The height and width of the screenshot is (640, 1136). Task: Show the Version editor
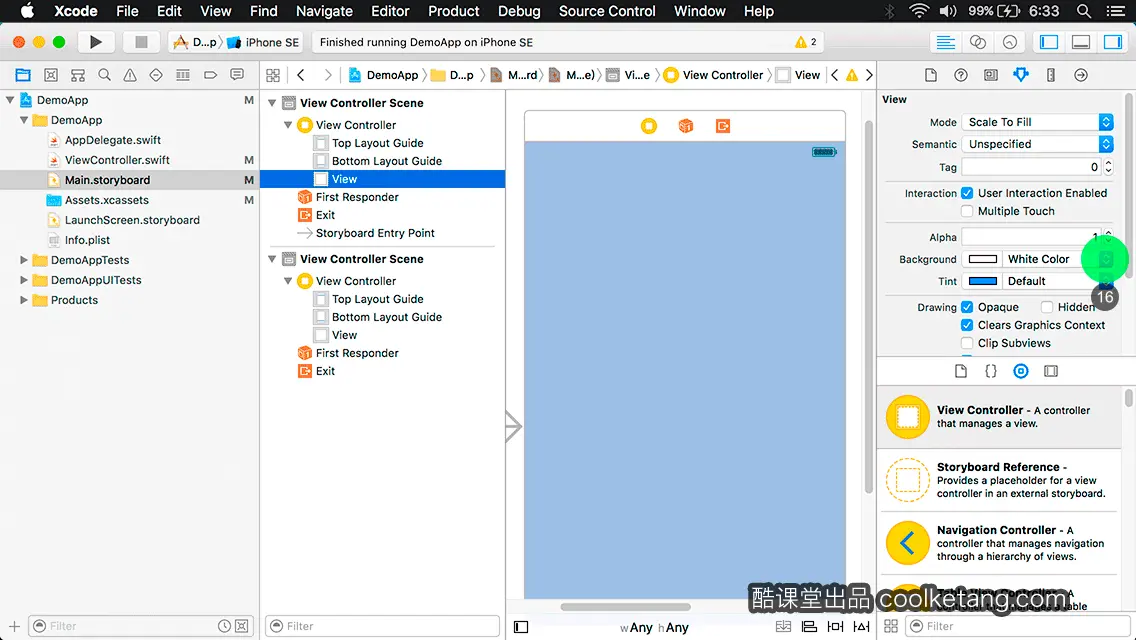coord(1009,42)
